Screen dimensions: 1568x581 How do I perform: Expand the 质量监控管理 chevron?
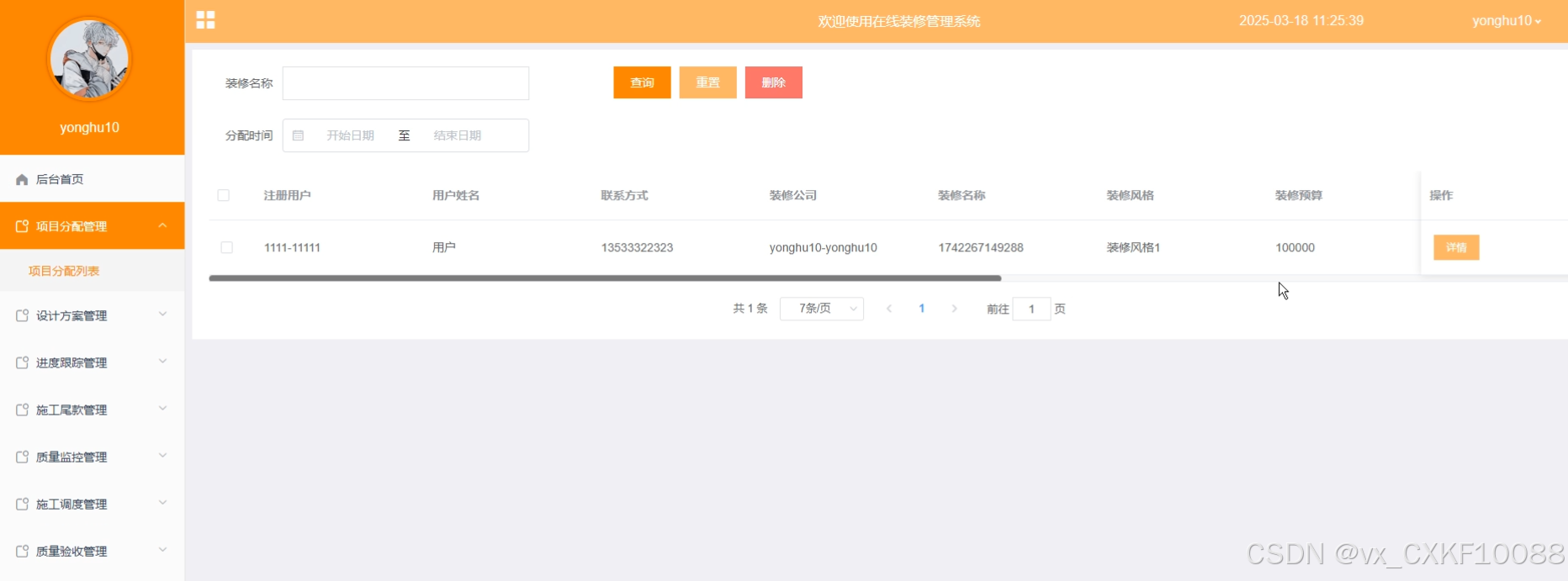162,456
